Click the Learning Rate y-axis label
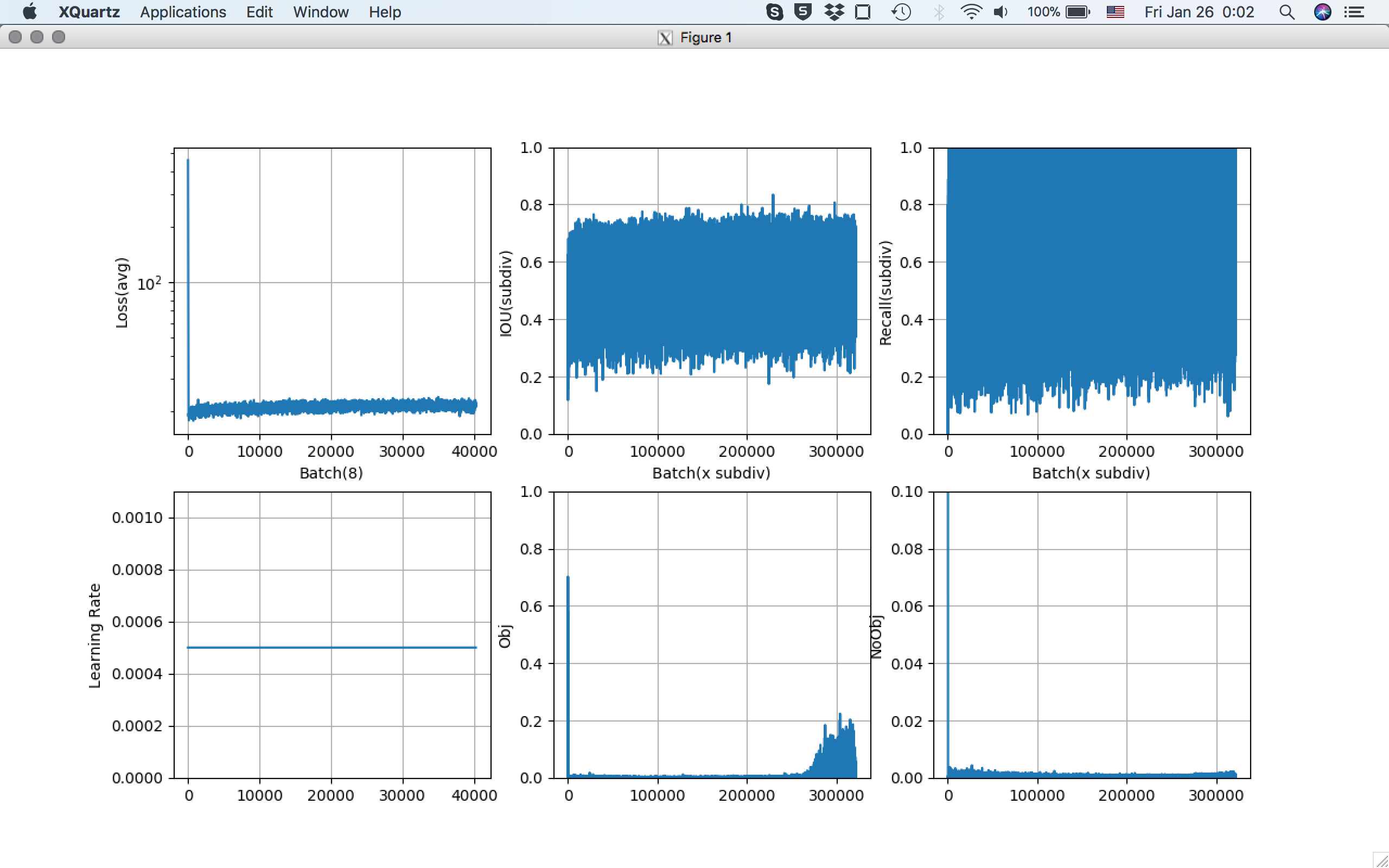 95,635
